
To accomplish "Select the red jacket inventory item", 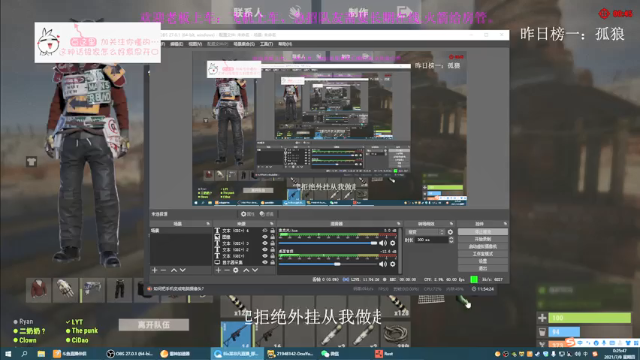I will (38, 290).
